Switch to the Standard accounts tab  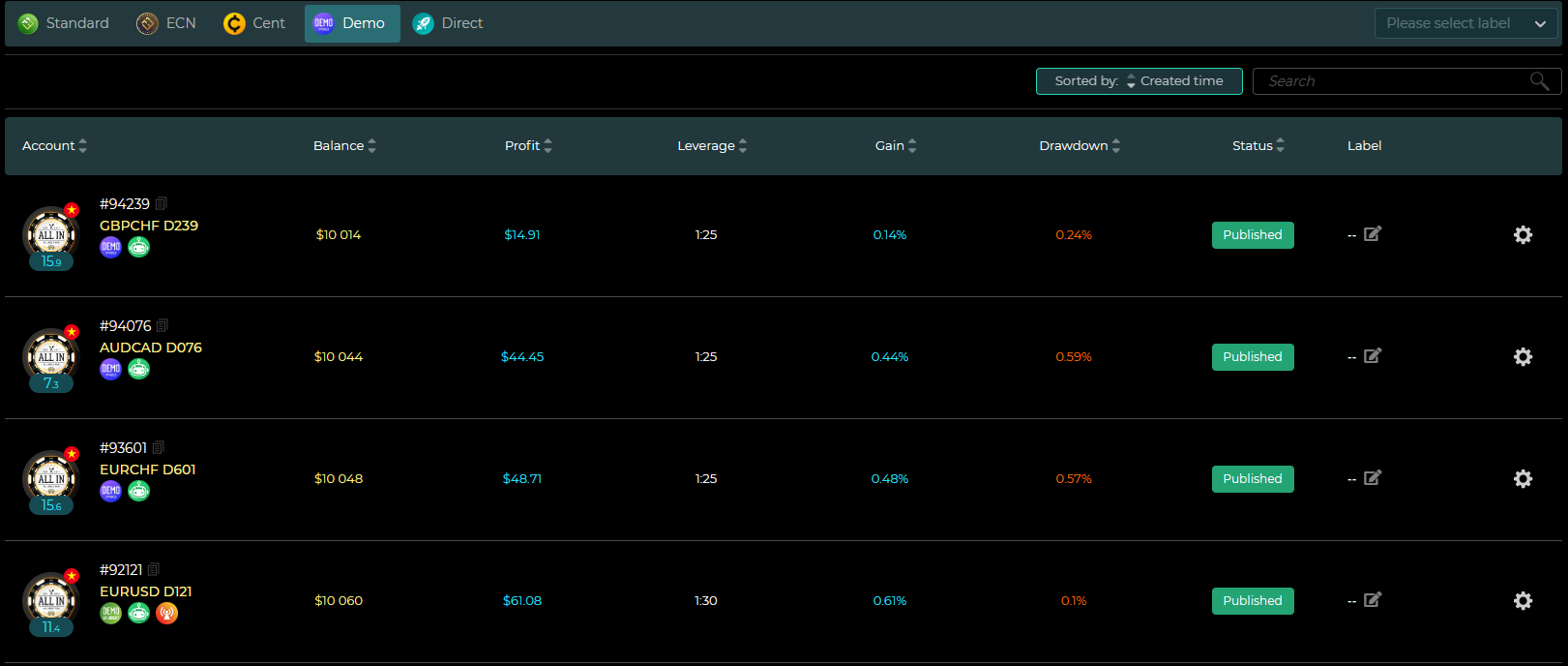64,23
